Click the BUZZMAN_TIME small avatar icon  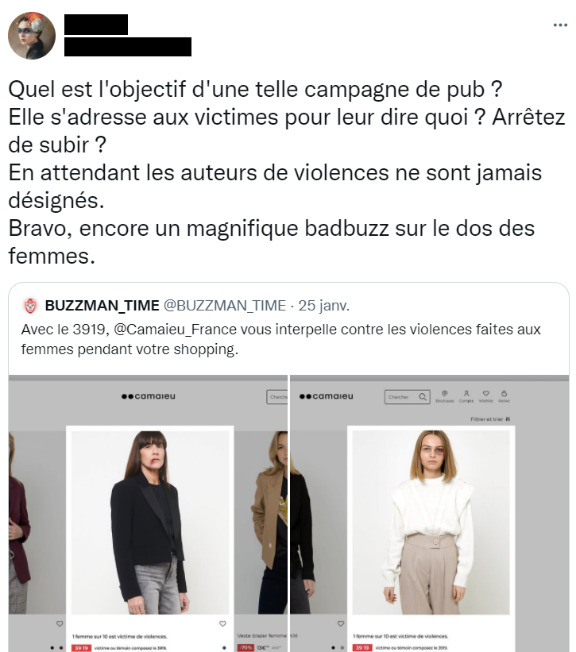pos(30,306)
